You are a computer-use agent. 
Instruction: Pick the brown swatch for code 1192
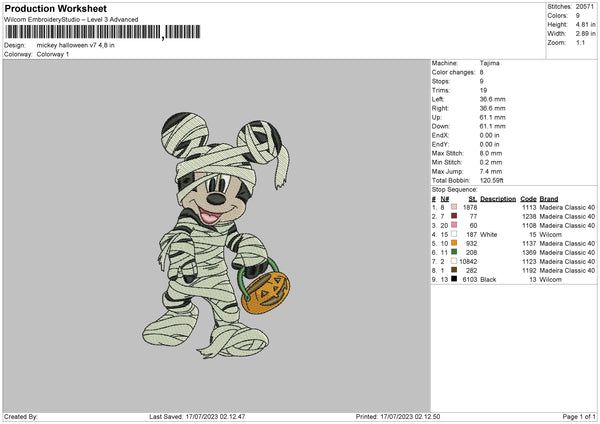[454, 270]
